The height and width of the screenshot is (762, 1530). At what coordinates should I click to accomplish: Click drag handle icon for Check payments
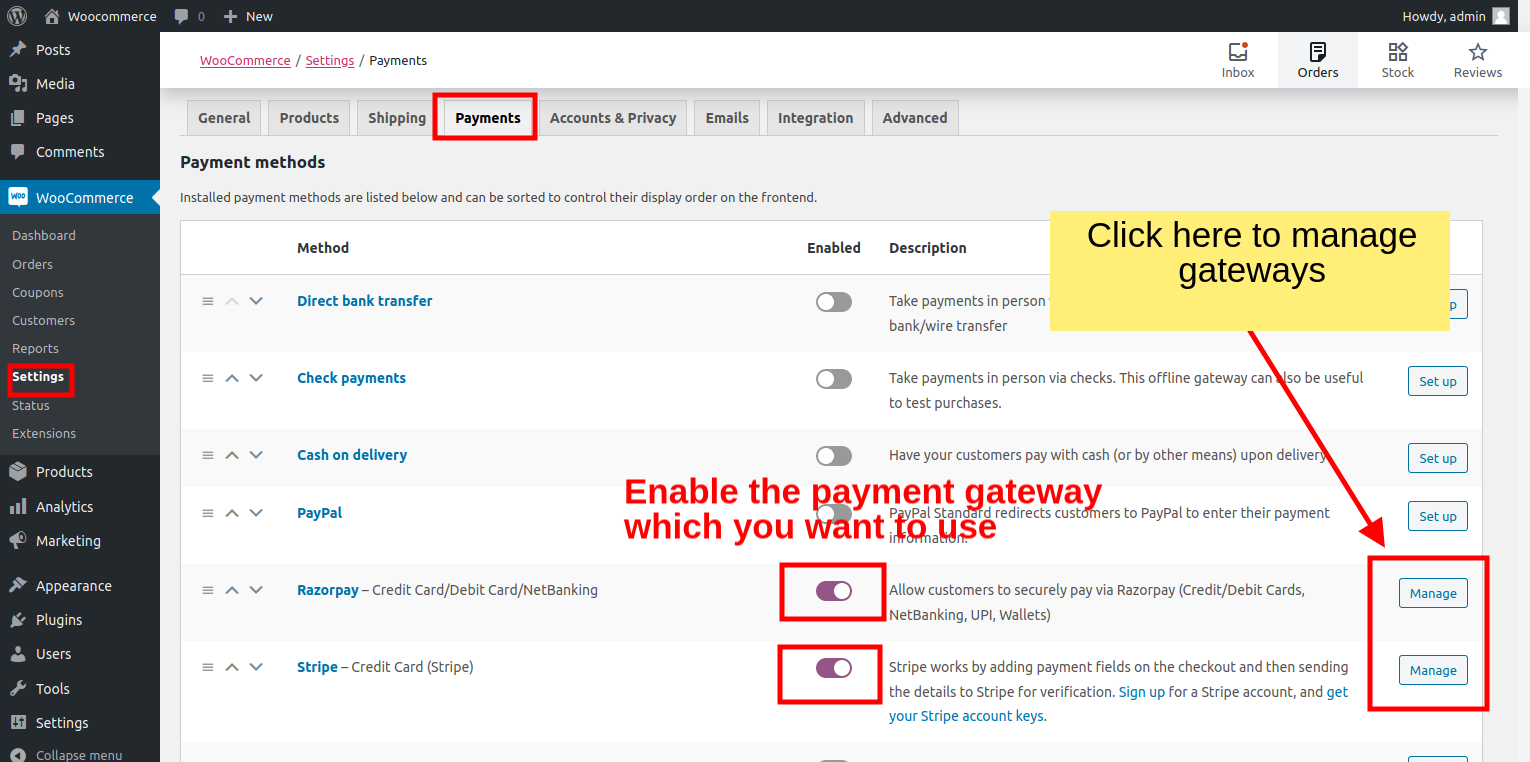pyautogui.click(x=208, y=378)
